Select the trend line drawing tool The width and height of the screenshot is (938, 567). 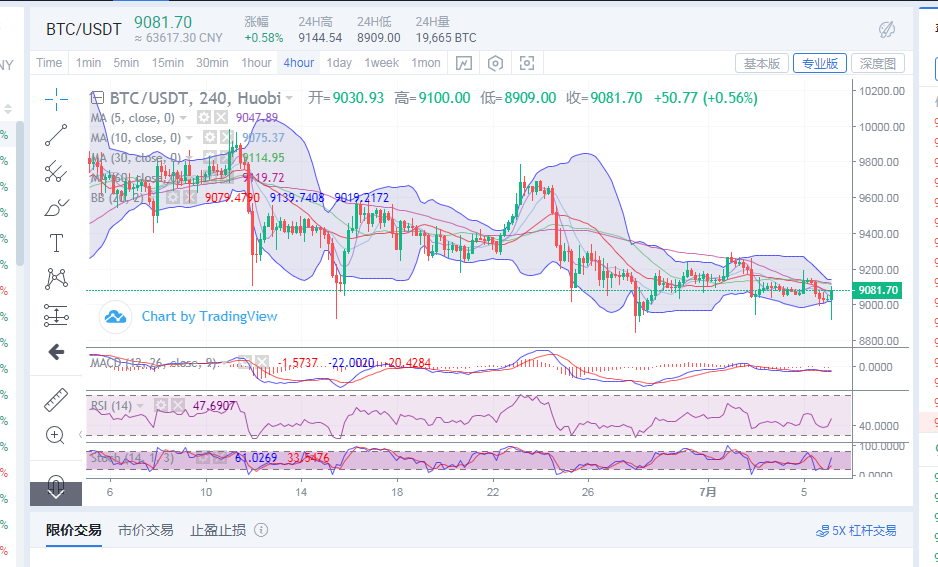(x=56, y=135)
